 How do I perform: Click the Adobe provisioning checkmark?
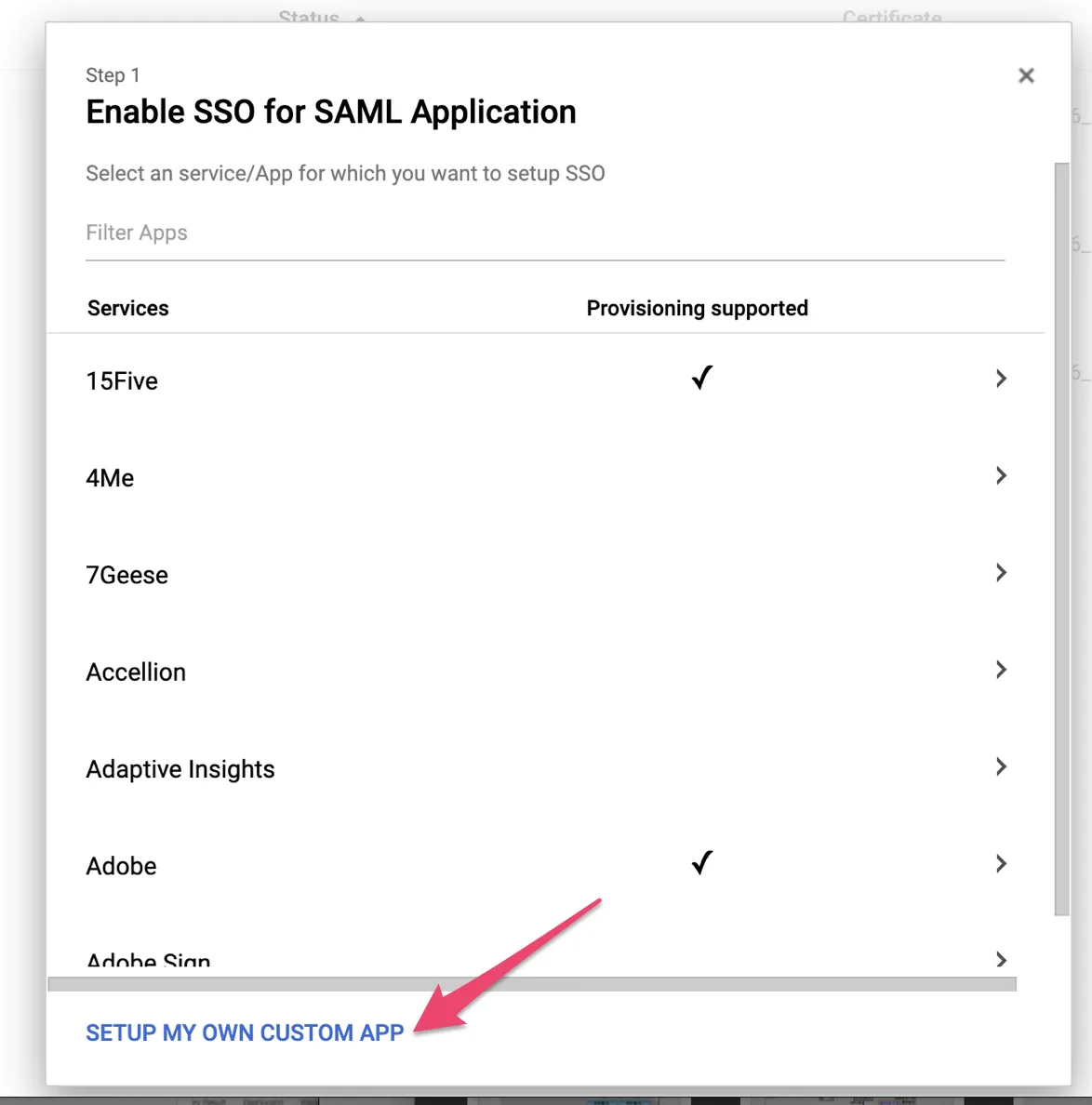[702, 863]
